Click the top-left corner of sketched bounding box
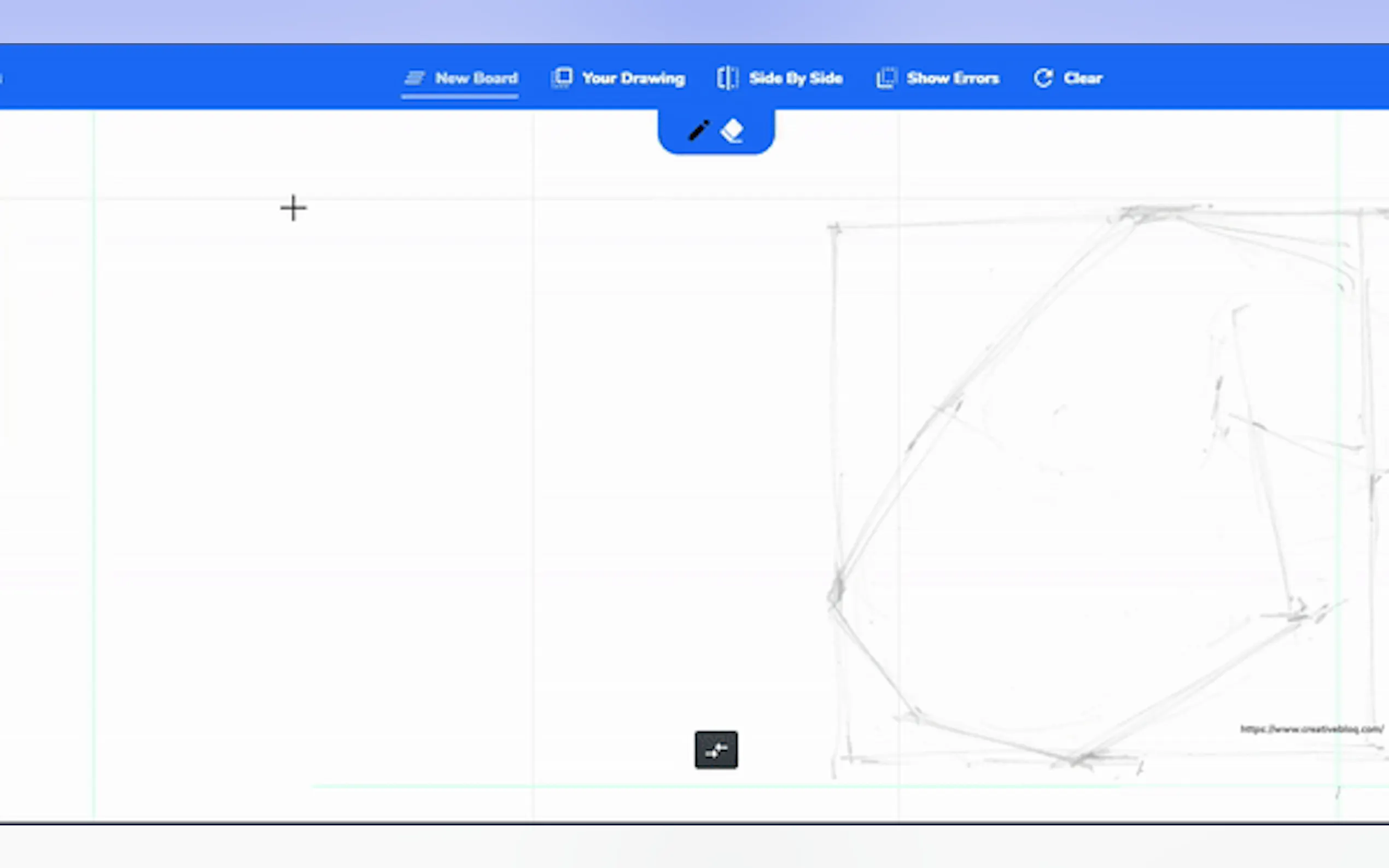Image resolution: width=1389 pixels, height=868 pixels. point(834,228)
